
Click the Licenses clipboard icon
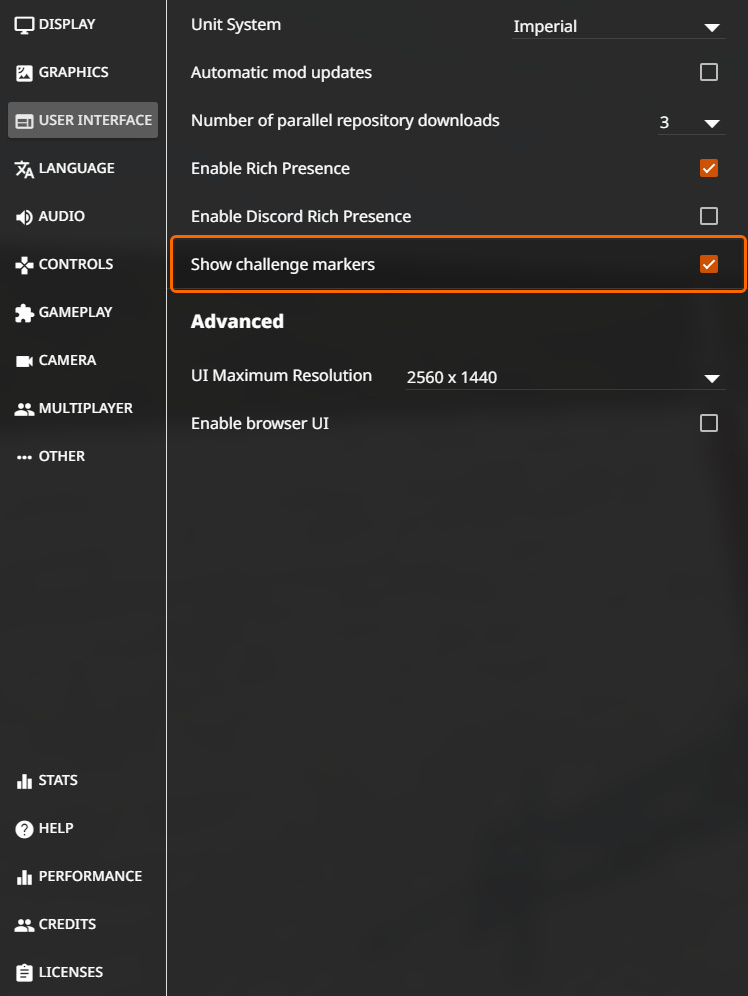[24, 972]
